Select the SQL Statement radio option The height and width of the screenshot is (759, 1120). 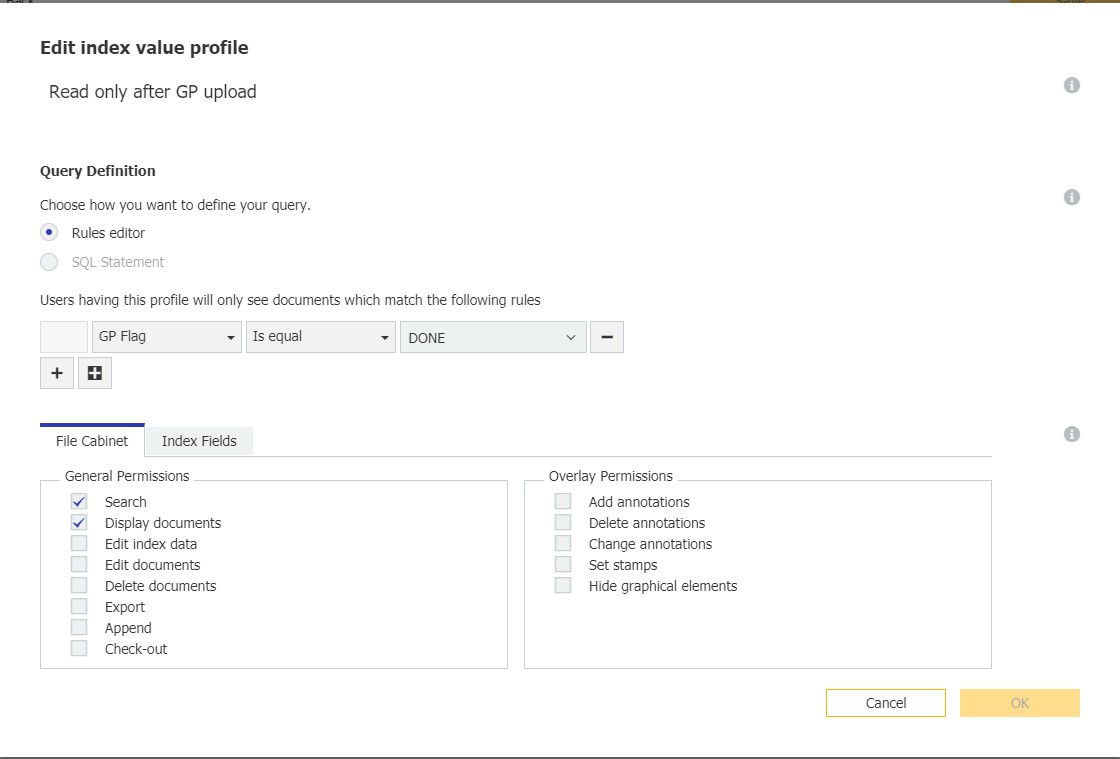coord(49,262)
